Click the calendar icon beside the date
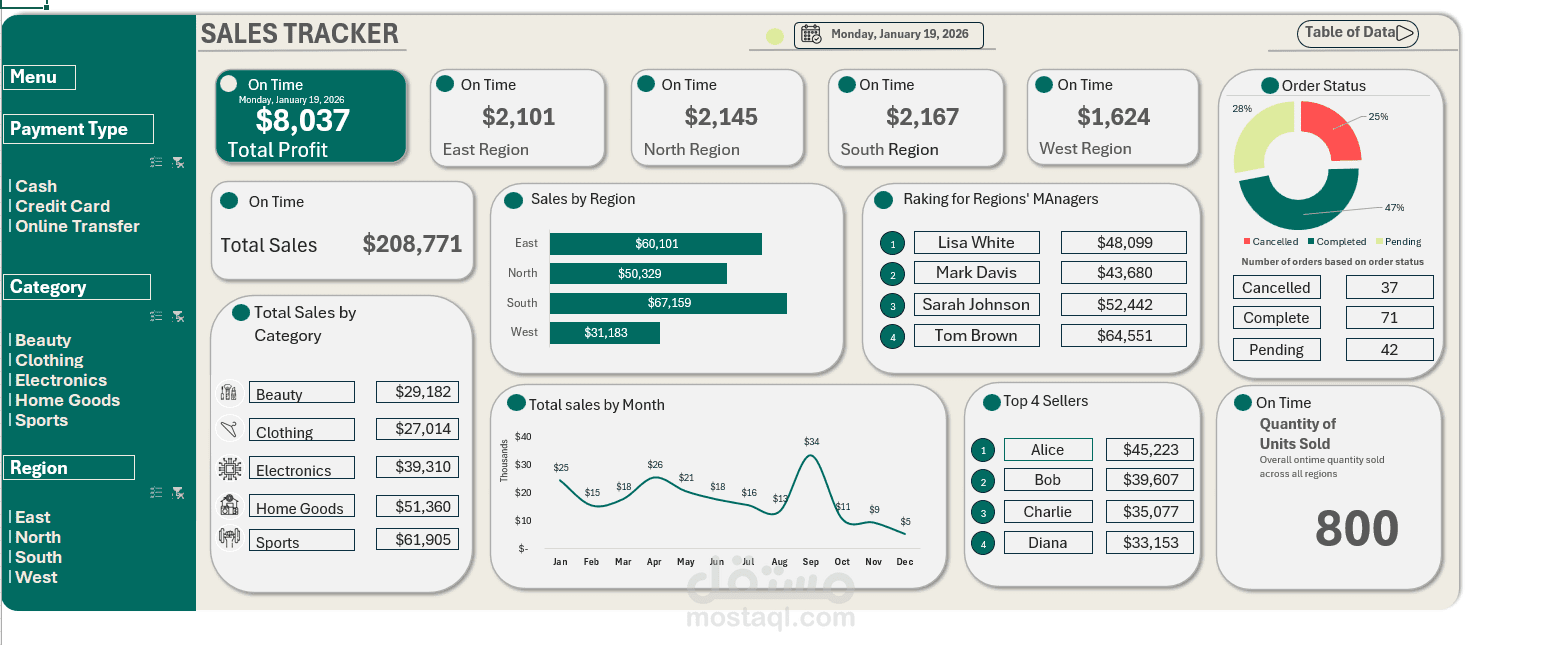The height and width of the screenshot is (645, 1542). click(x=811, y=34)
